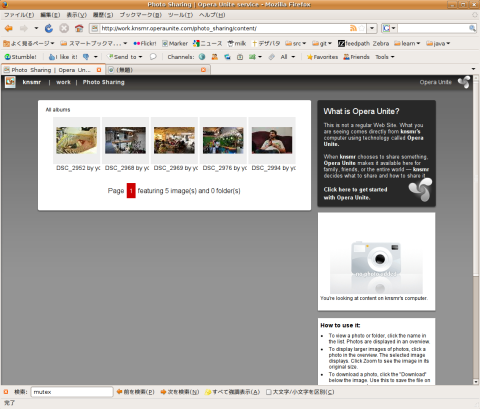
Task: Go to the home page
Action: point(79,29)
